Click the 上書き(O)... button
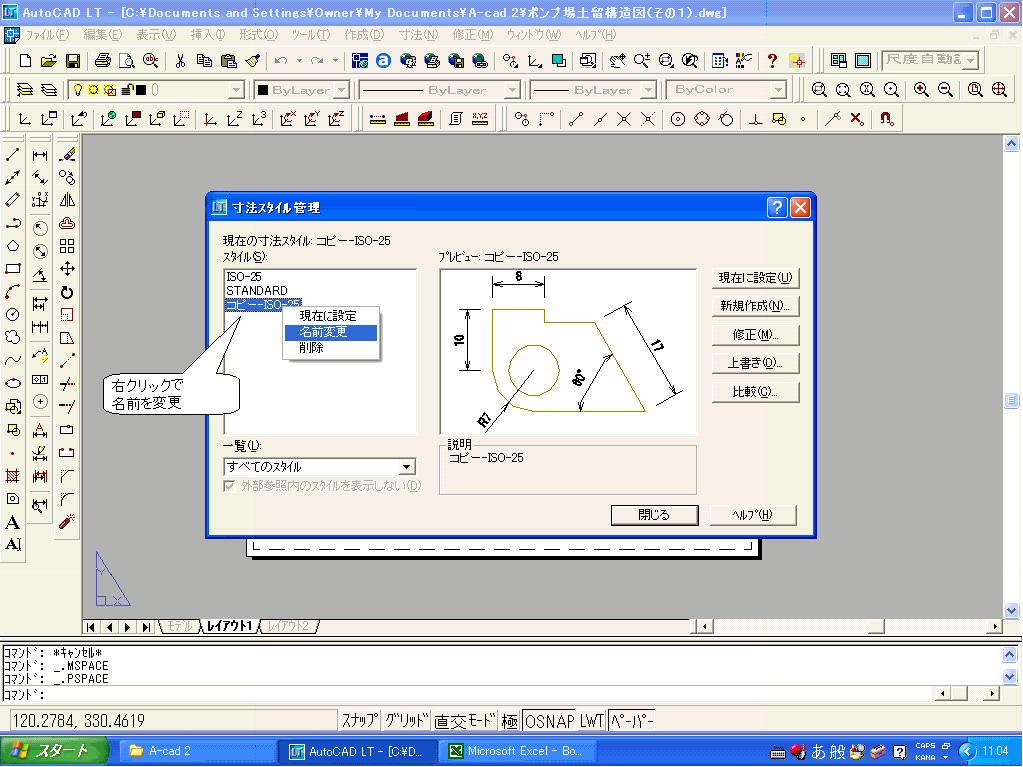The height and width of the screenshot is (767, 1023). [x=756, y=363]
